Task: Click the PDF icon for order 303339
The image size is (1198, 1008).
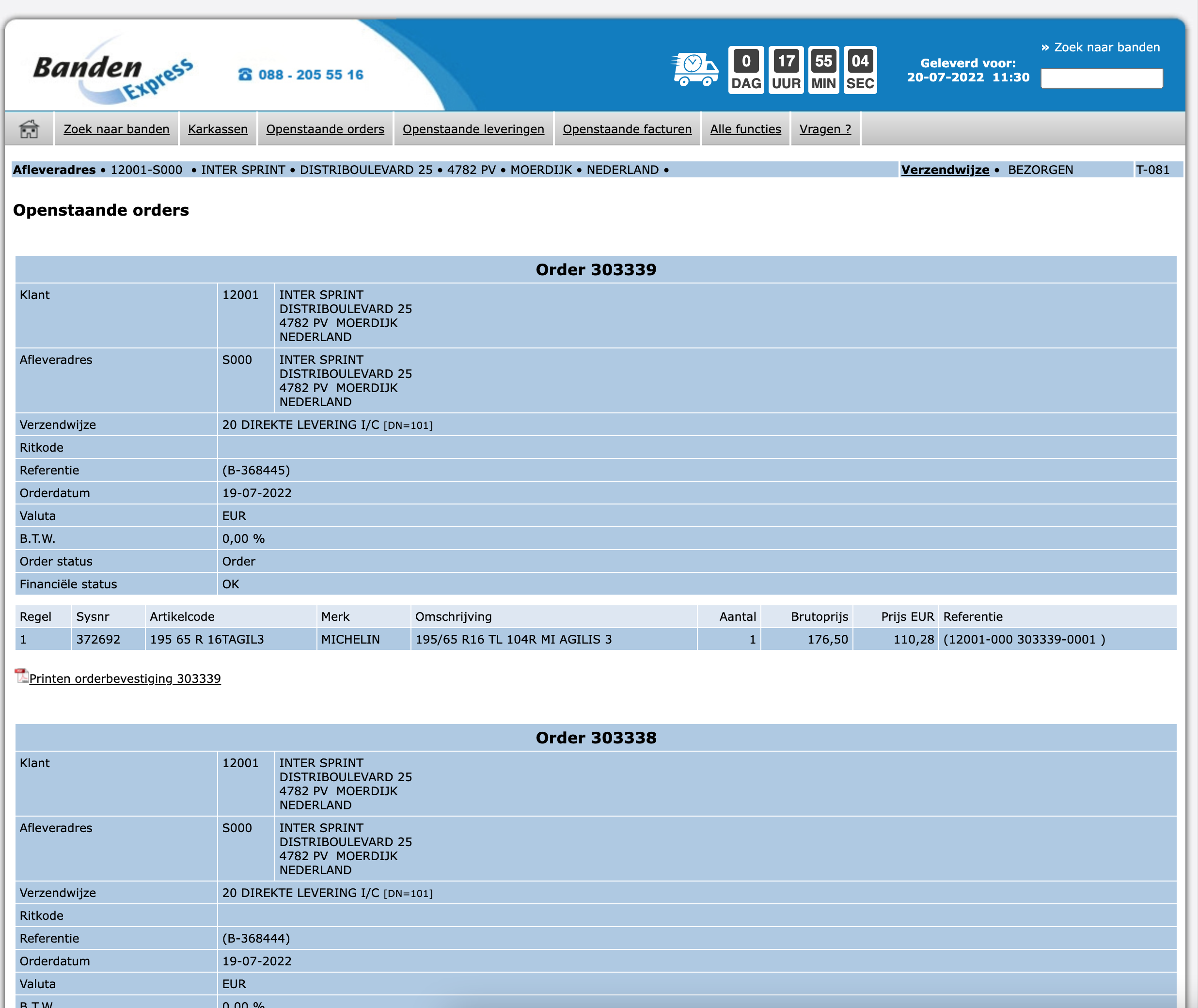Action: pyautogui.click(x=22, y=676)
